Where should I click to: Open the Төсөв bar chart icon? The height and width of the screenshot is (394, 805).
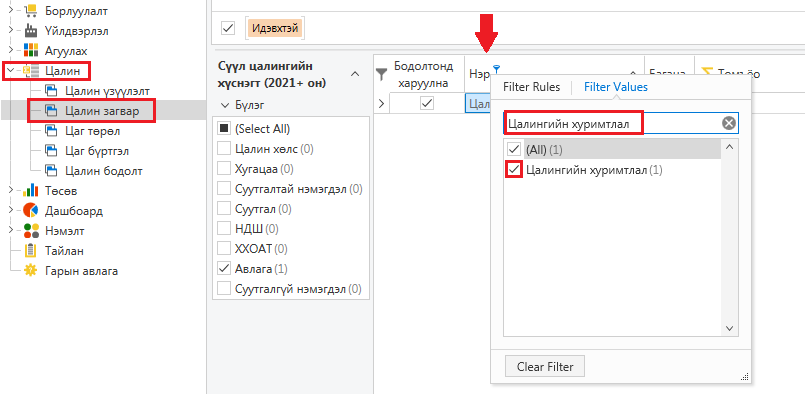pos(31,191)
